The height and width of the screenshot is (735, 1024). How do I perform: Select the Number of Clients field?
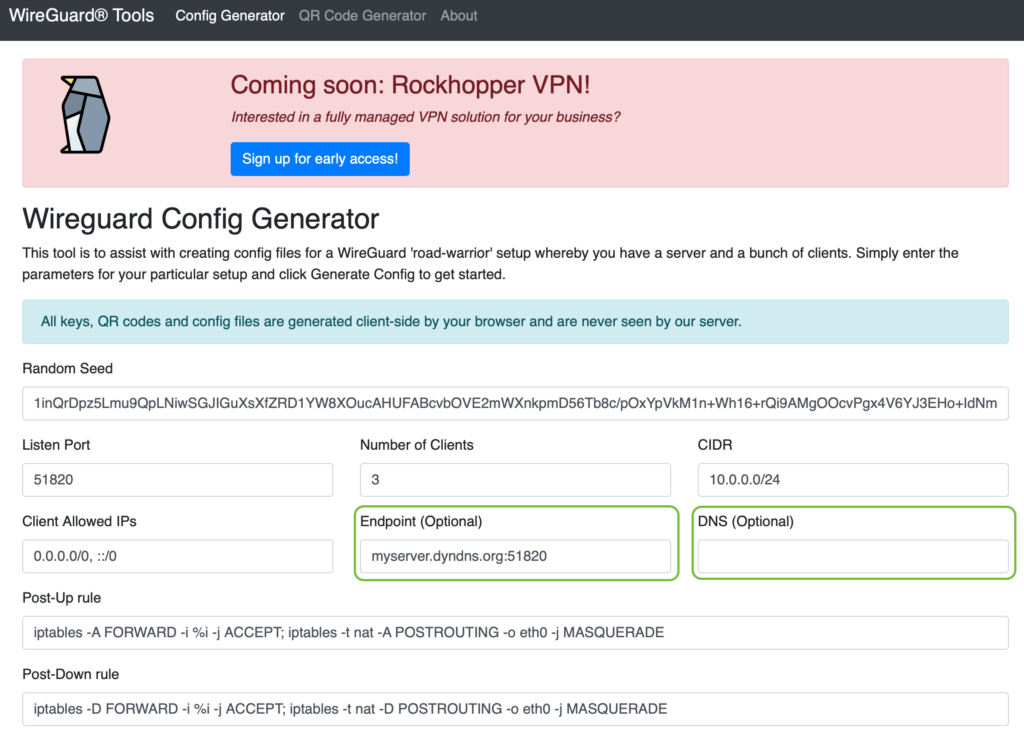pos(515,480)
